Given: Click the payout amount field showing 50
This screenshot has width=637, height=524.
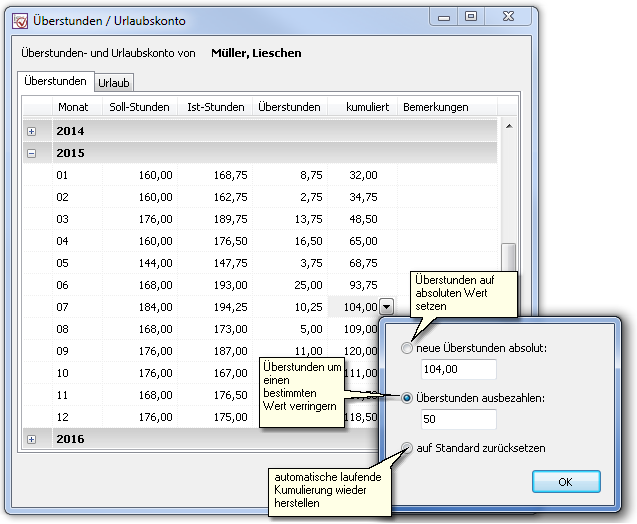Looking at the screenshot, I should pyautogui.click(x=457, y=419).
